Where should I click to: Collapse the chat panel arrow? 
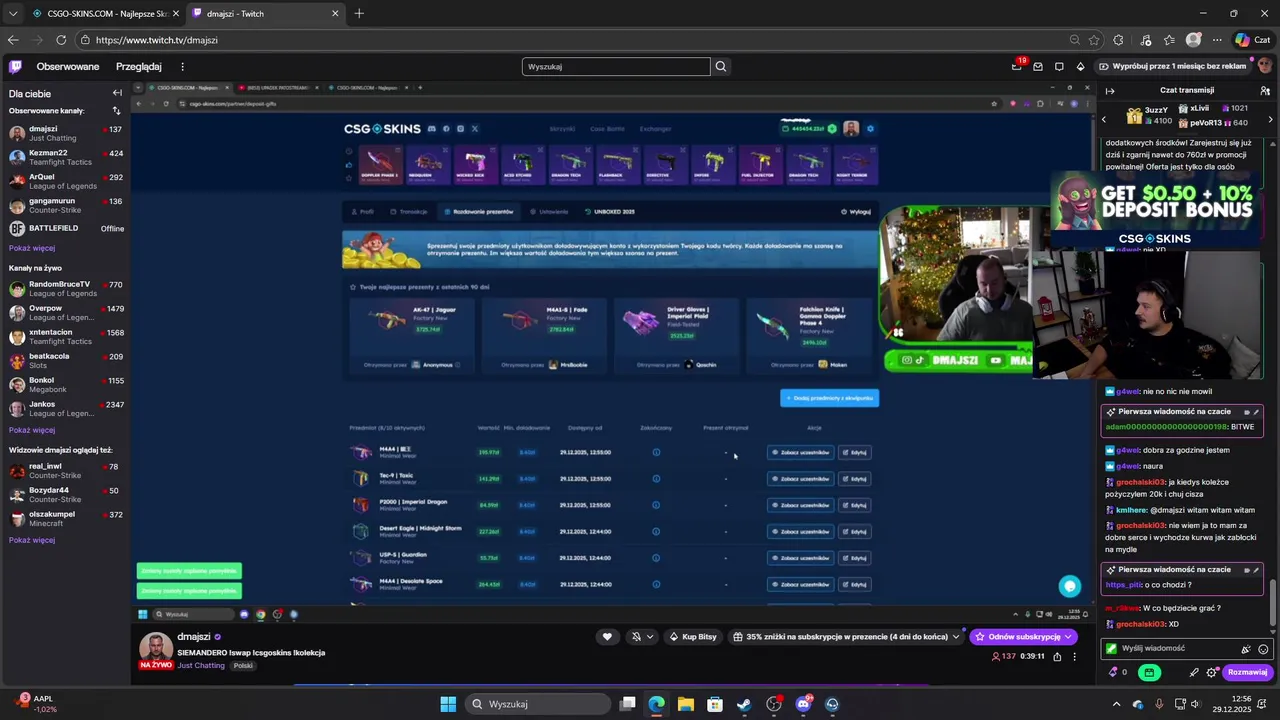click(1110, 90)
